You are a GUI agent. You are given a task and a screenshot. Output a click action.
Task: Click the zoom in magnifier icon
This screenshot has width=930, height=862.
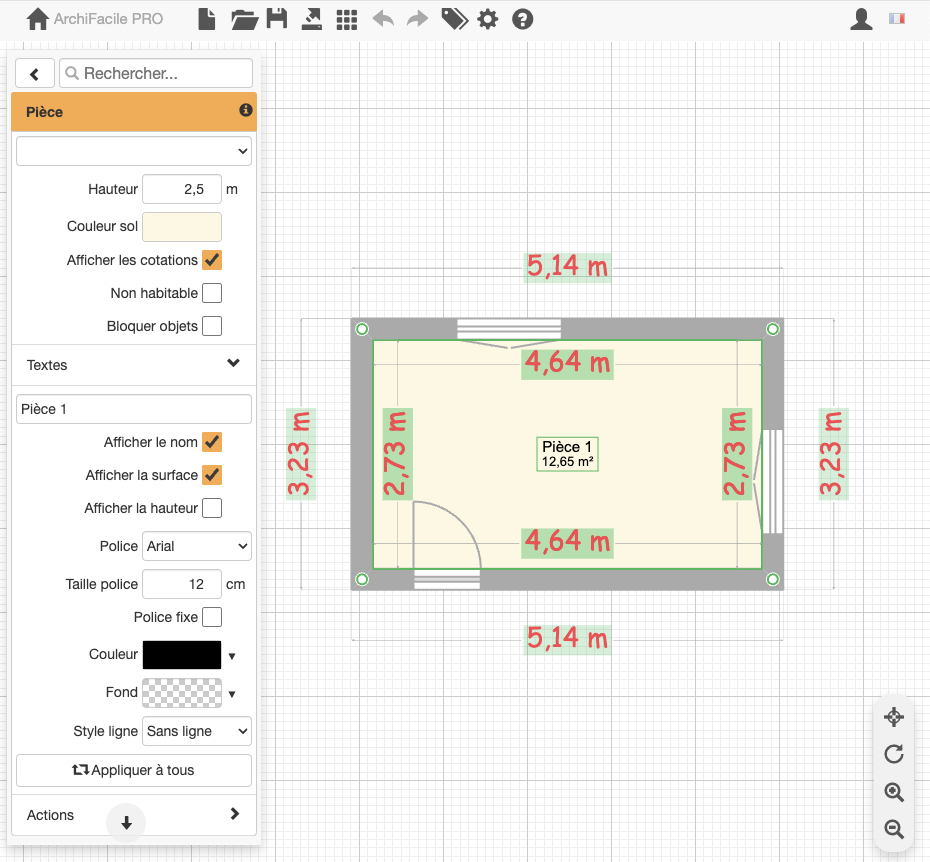coord(894,792)
